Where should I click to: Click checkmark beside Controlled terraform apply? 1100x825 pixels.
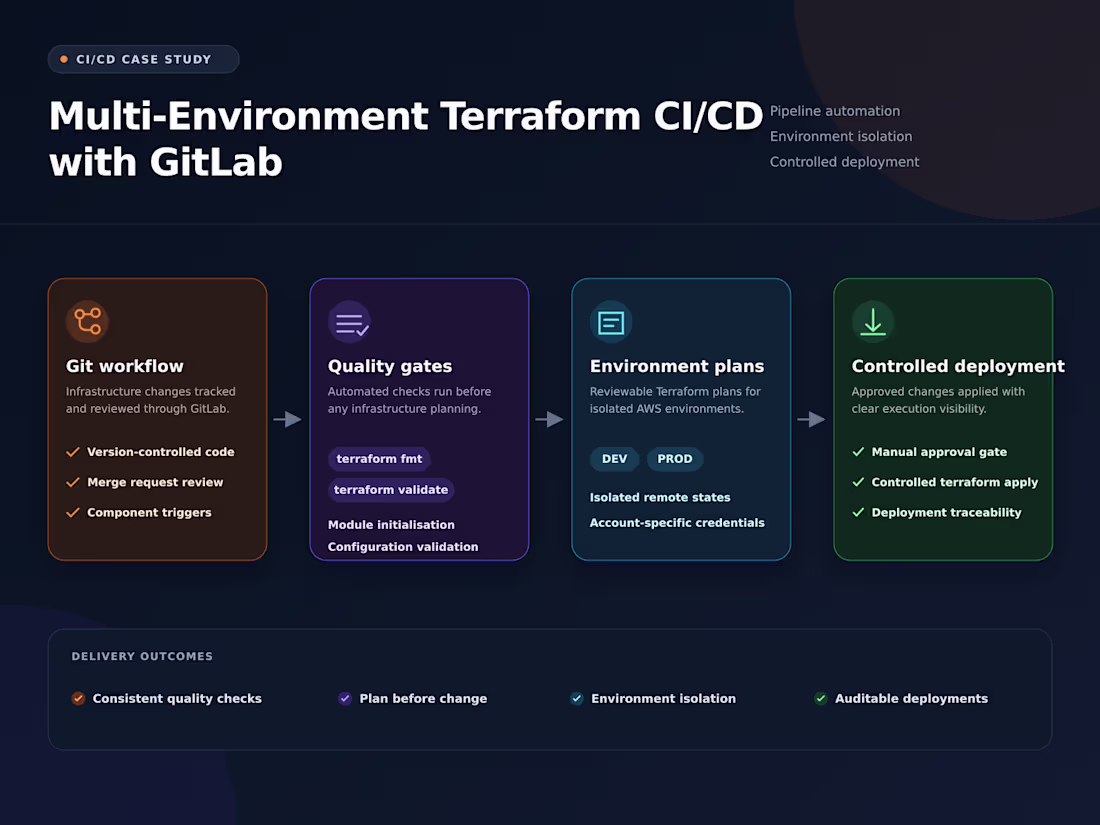click(x=858, y=482)
